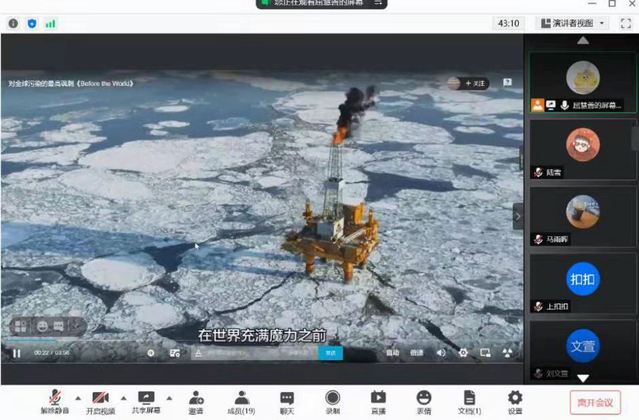
Task: Turn on the camera with 开启视频
Action: tap(100, 402)
